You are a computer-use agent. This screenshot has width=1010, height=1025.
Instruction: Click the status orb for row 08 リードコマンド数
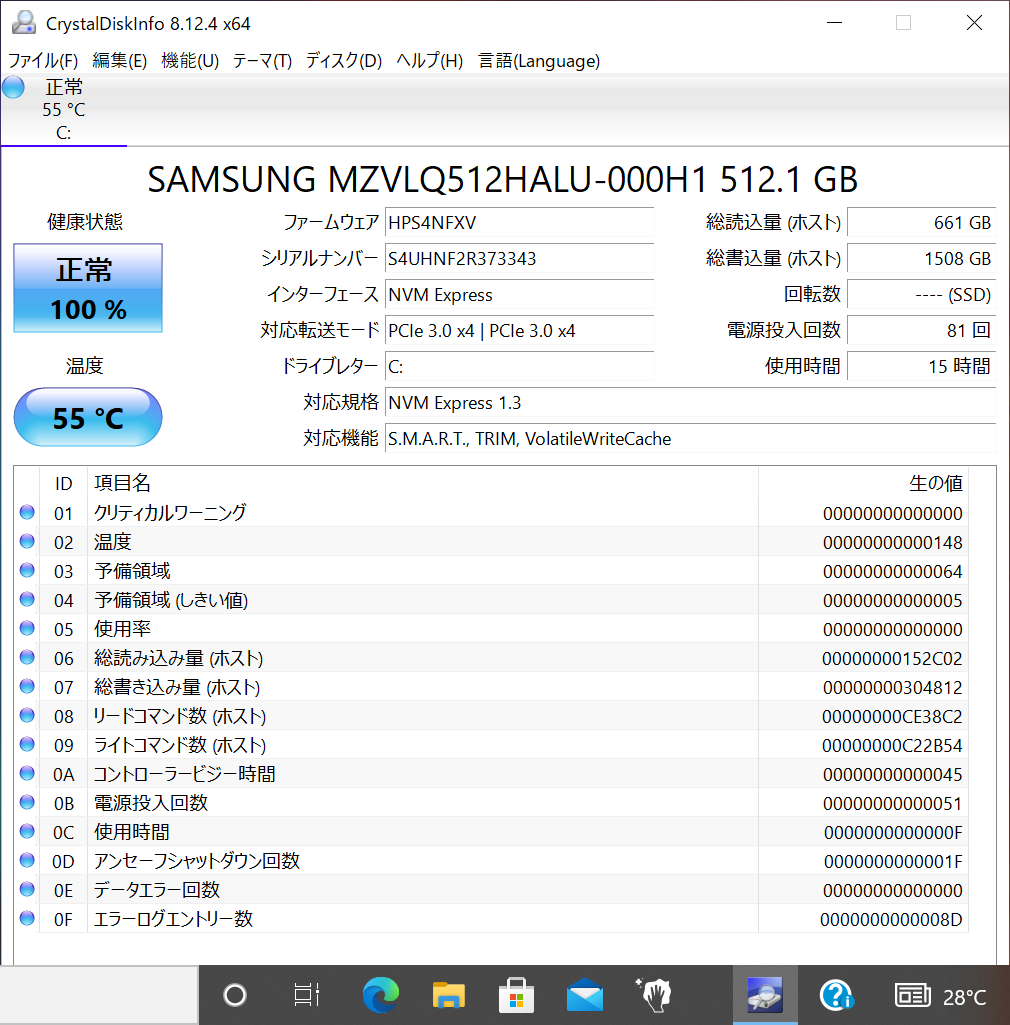27,715
